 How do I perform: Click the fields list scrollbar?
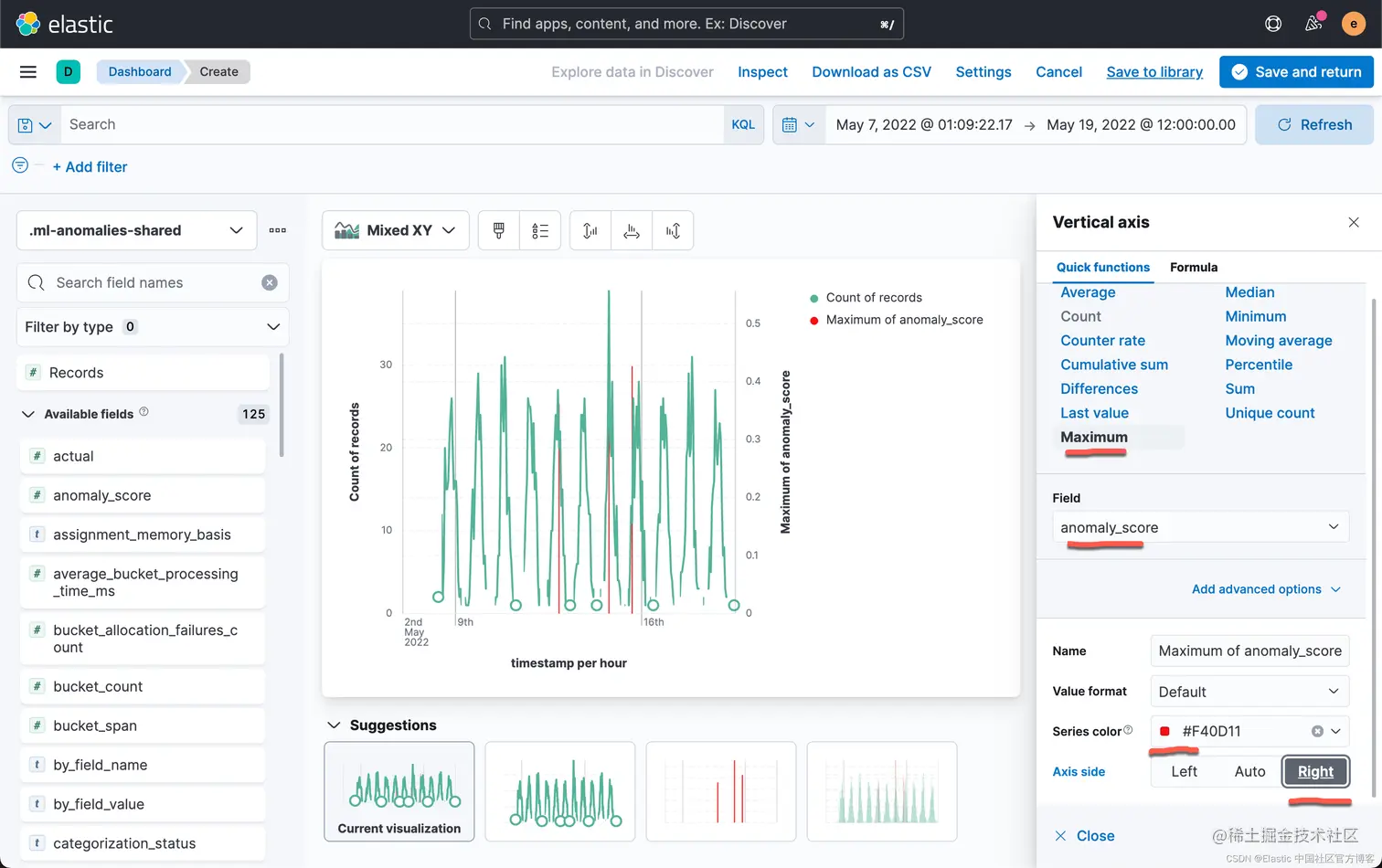pos(281,406)
